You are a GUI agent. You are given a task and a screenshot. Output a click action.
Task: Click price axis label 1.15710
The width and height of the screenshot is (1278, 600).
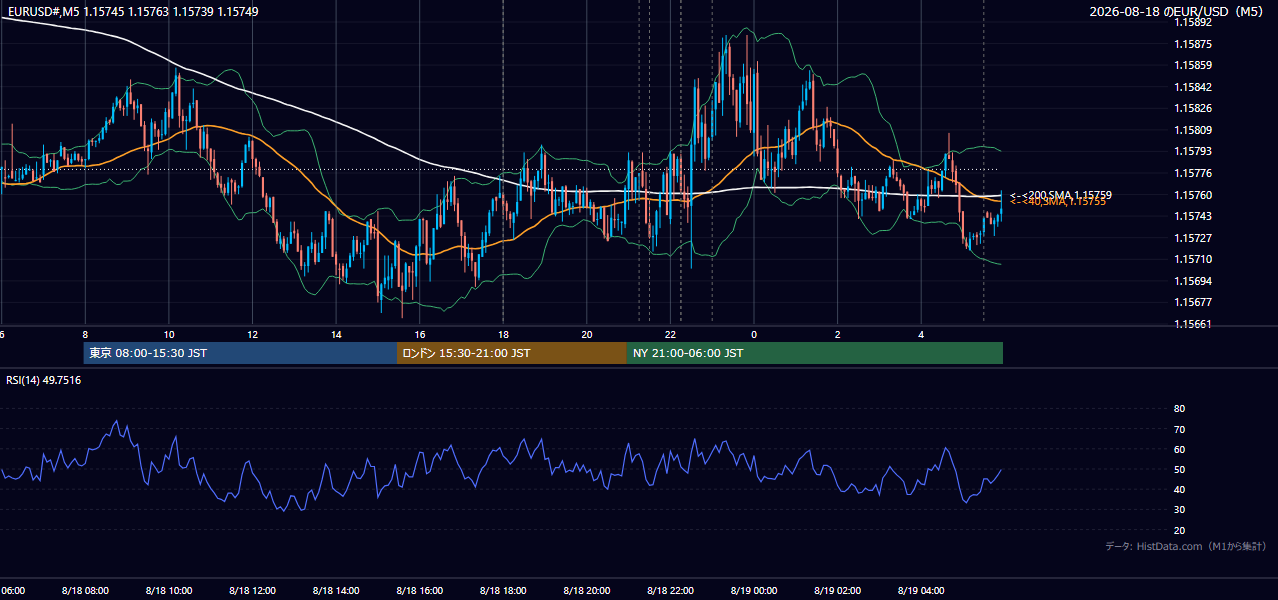(x=1194, y=259)
